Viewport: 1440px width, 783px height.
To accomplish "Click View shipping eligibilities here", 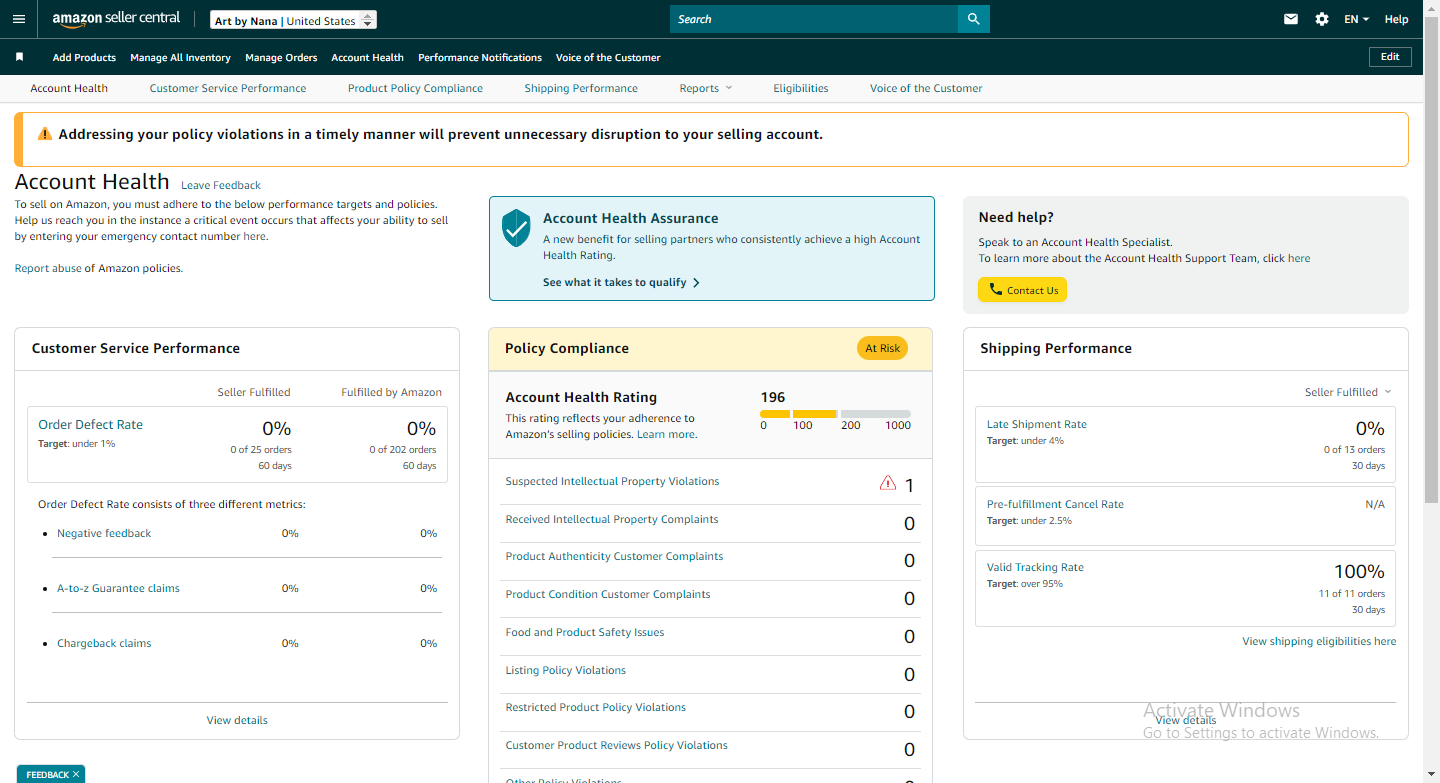I will pyautogui.click(x=1319, y=641).
